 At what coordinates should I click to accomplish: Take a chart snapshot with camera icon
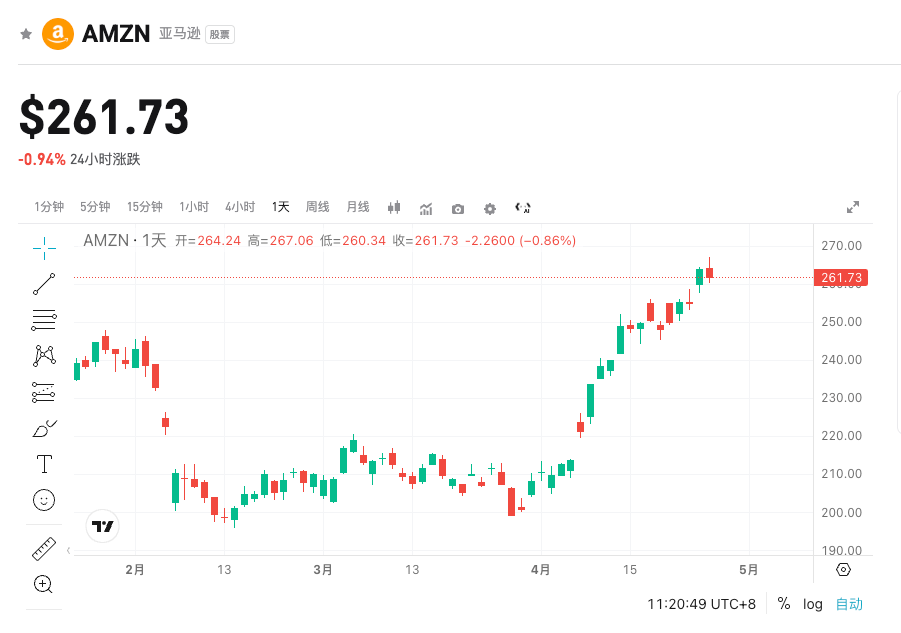pos(458,208)
